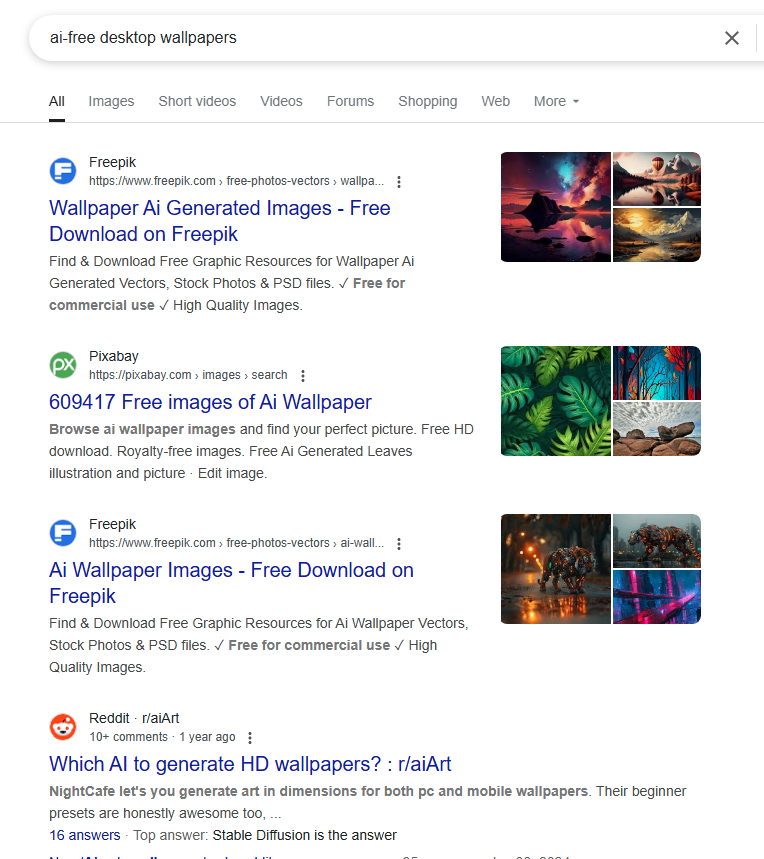
Task: Click the freepik.com URL ending in wallpa...
Action: [x=237, y=181]
